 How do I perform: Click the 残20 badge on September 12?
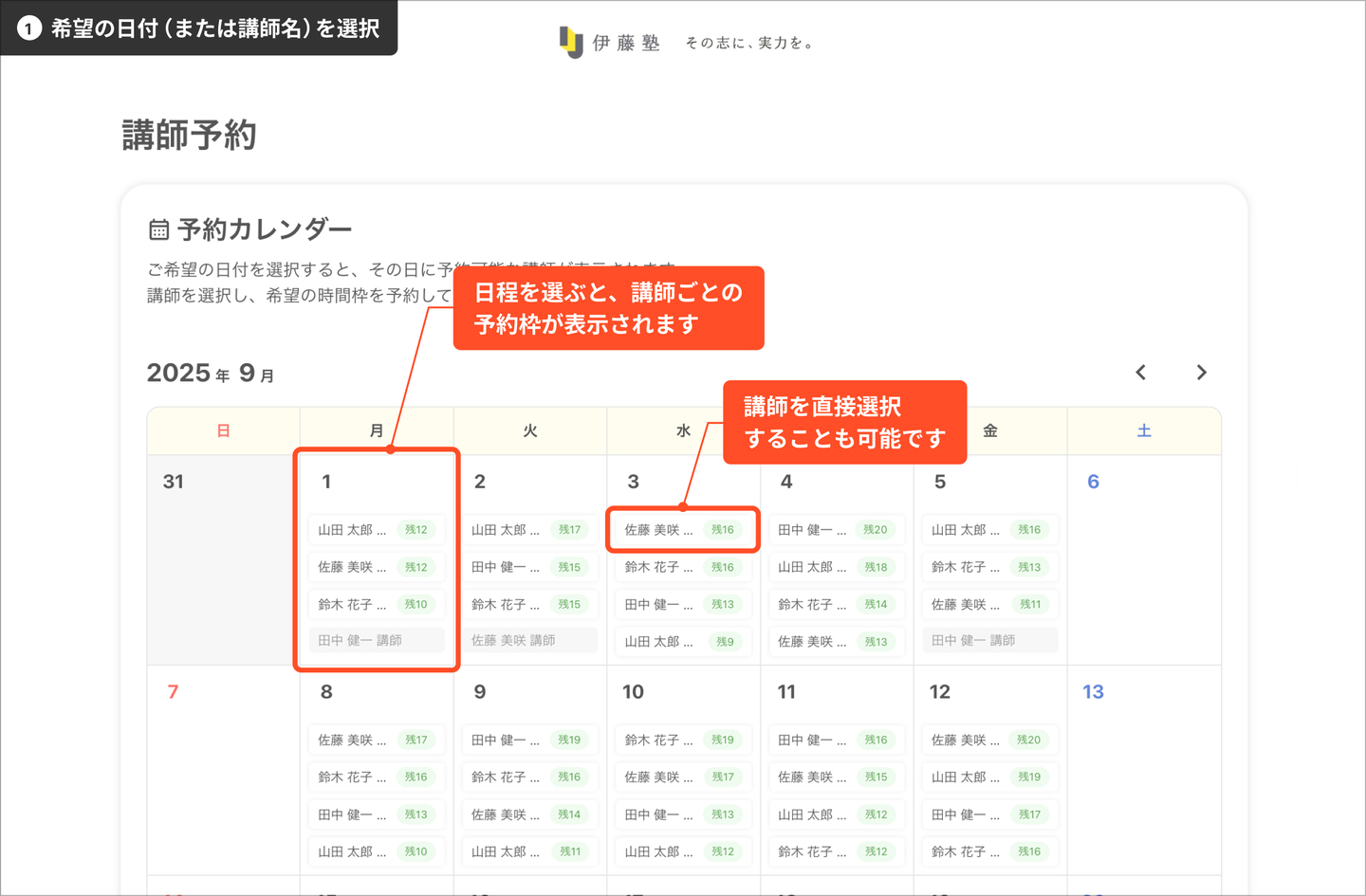click(1028, 740)
